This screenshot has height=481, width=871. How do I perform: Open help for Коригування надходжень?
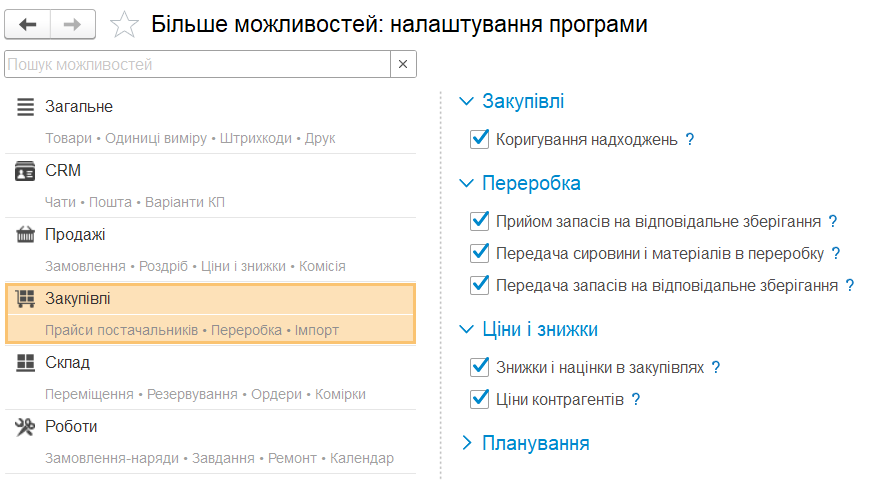click(x=689, y=139)
